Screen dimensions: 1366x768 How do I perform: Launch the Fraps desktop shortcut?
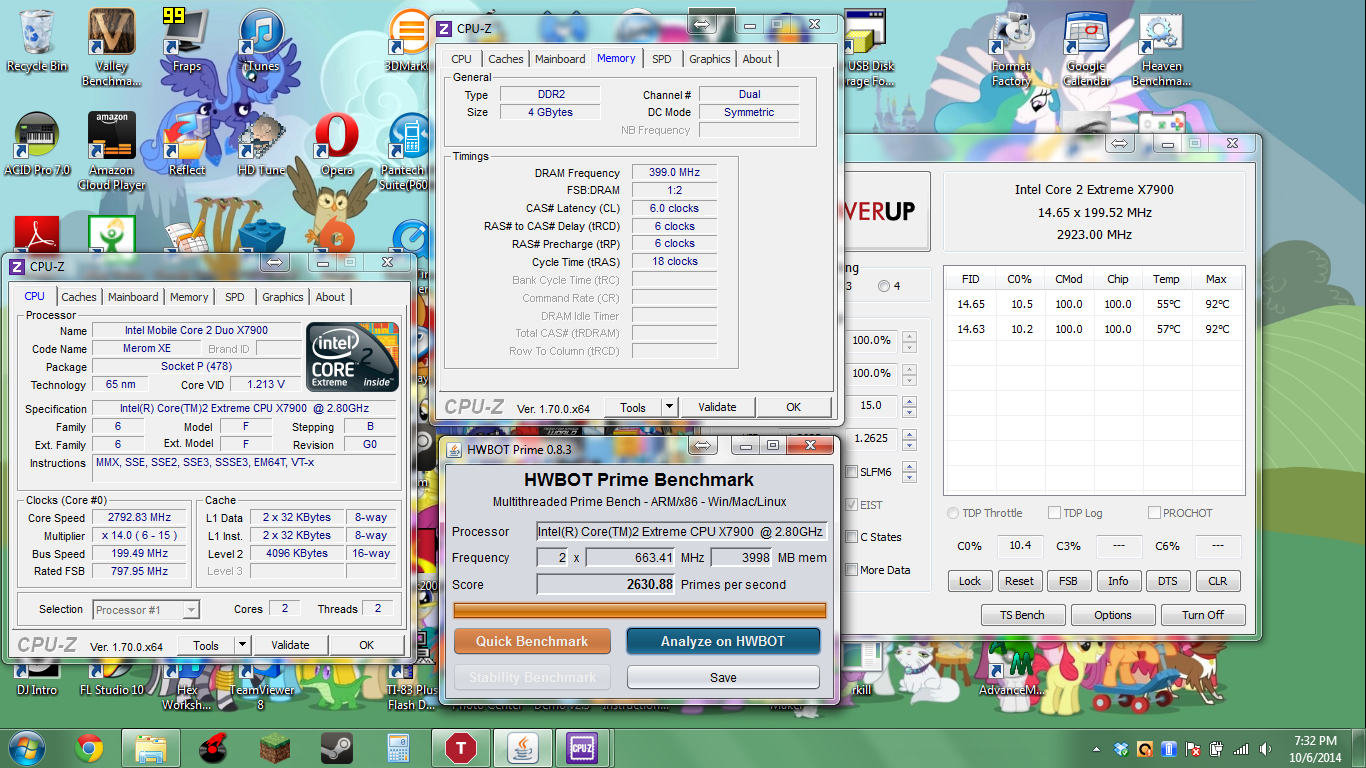(x=187, y=40)
